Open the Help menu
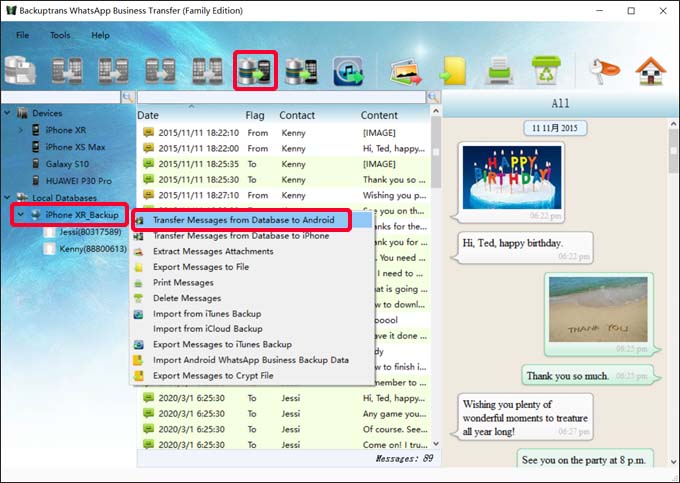This screenshot has width=680, height=483. point(100,35)
